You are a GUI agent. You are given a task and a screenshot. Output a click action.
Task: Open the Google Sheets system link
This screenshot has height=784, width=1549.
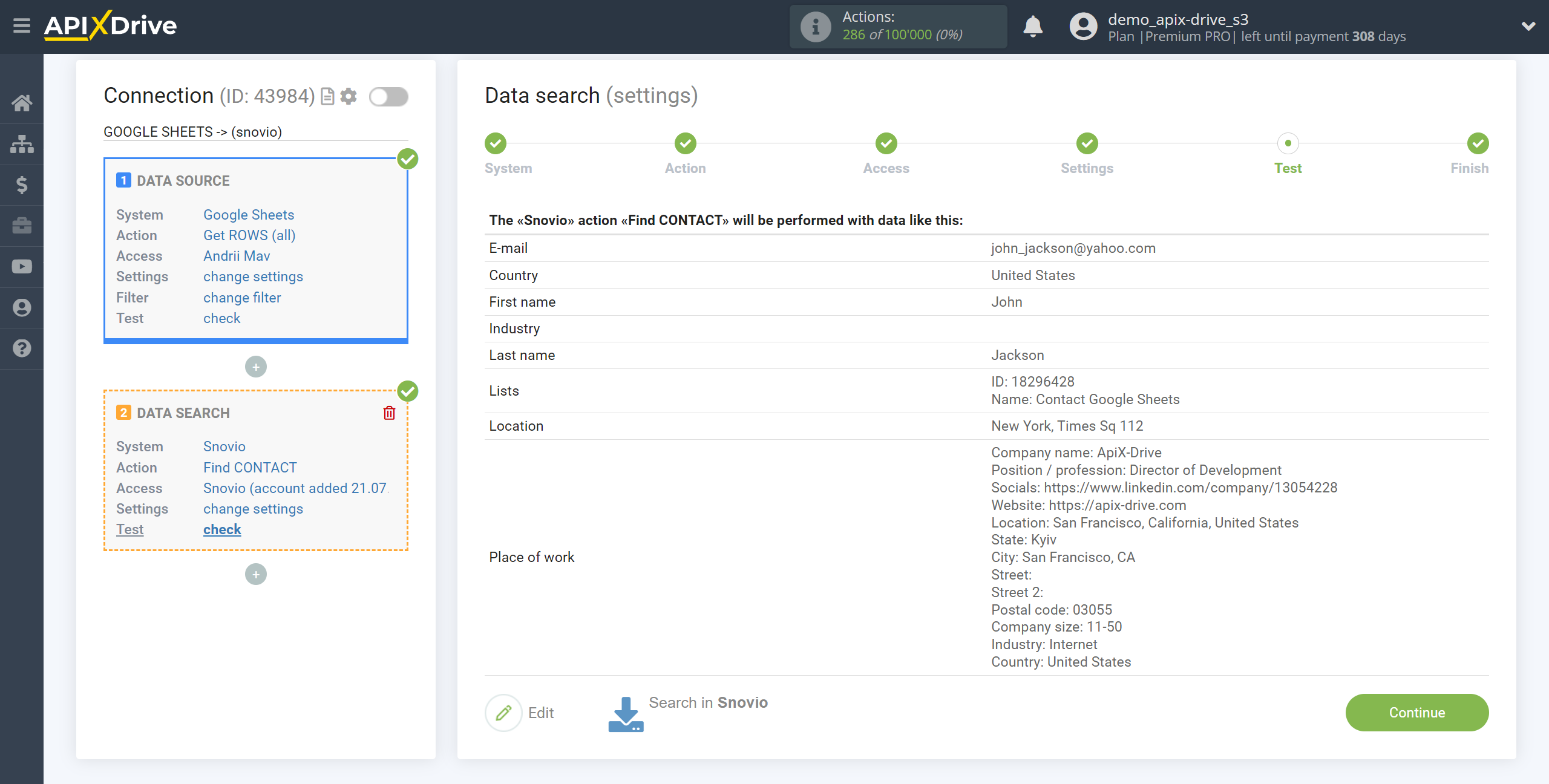tap(249, 215)
